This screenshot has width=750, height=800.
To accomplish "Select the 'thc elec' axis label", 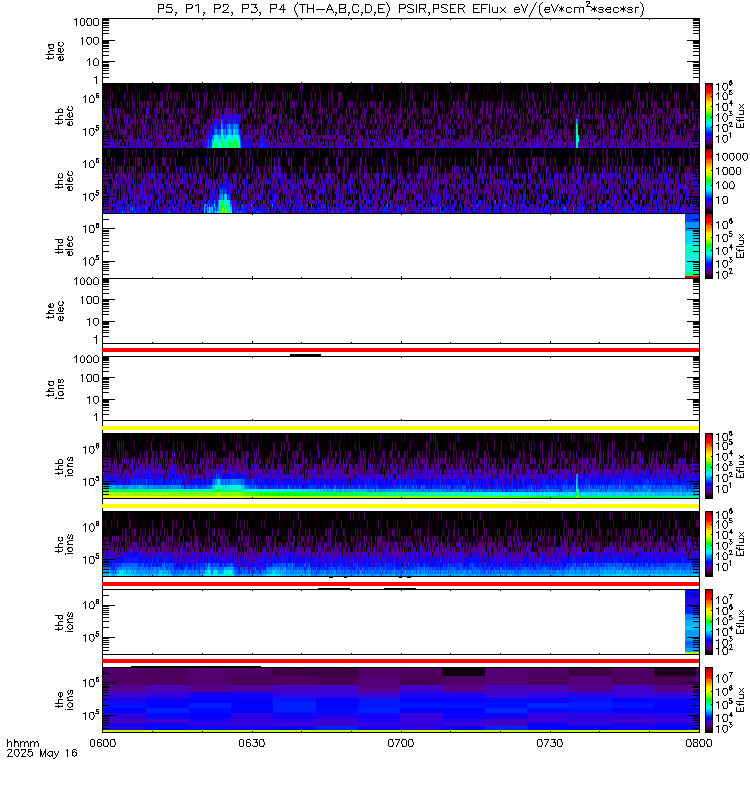I will coord(64,181).
